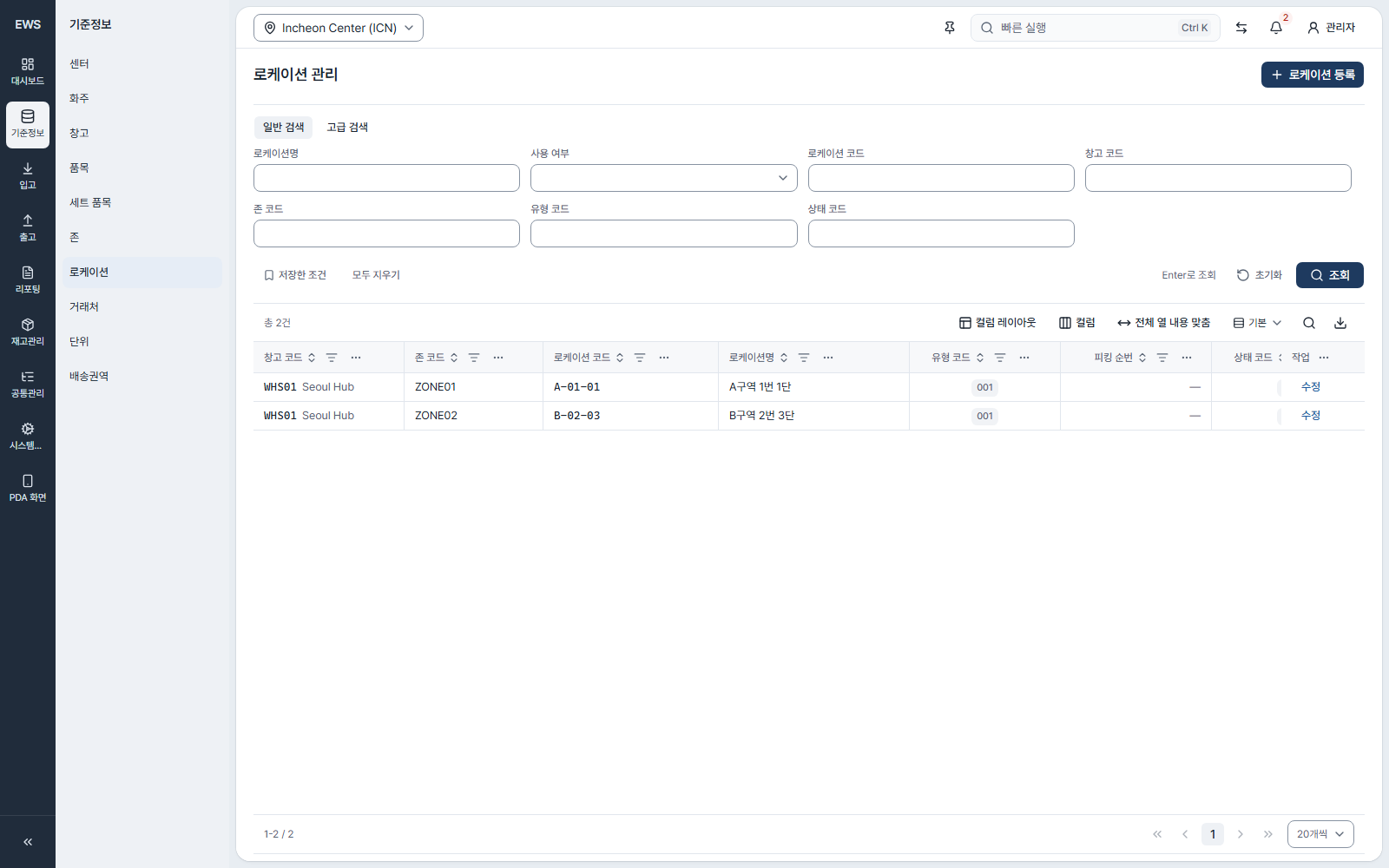Open 저장한 조건 saved conditions
The width and height of the screenshot is (1389, 868).
click(295, 275)
